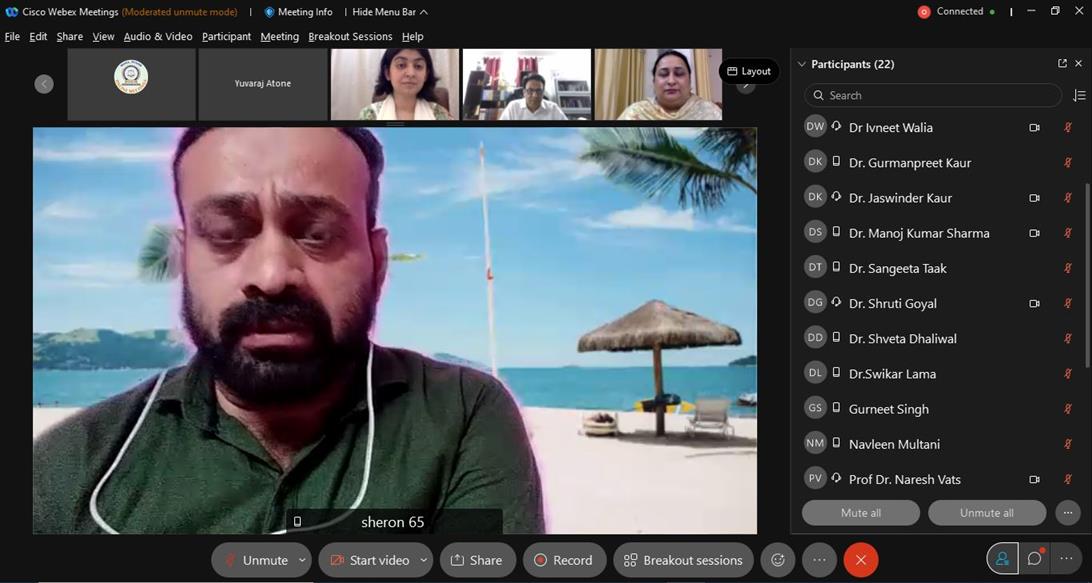Toggle Start video on
The height and width of the screenshot is (583, 1092).
coord(369,560)
